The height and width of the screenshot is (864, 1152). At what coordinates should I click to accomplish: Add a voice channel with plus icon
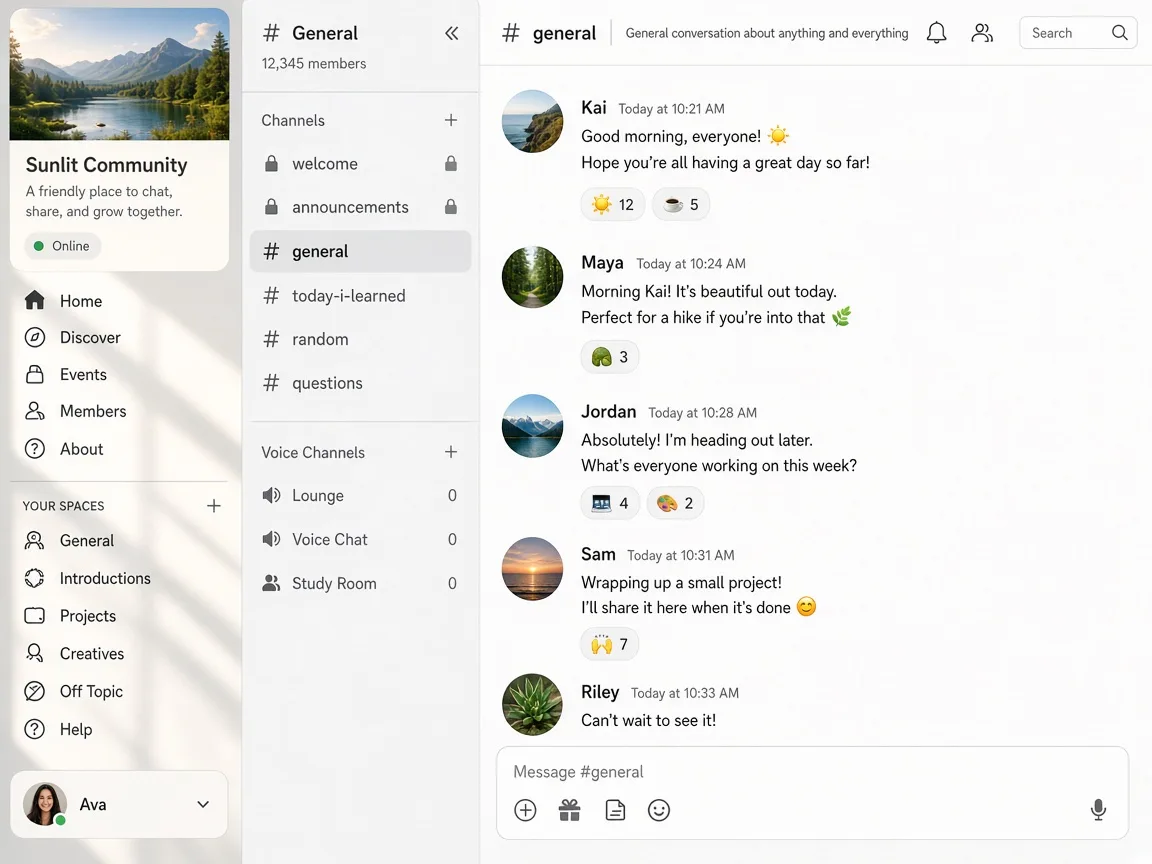pyautogui.click(x=451, y=452)
